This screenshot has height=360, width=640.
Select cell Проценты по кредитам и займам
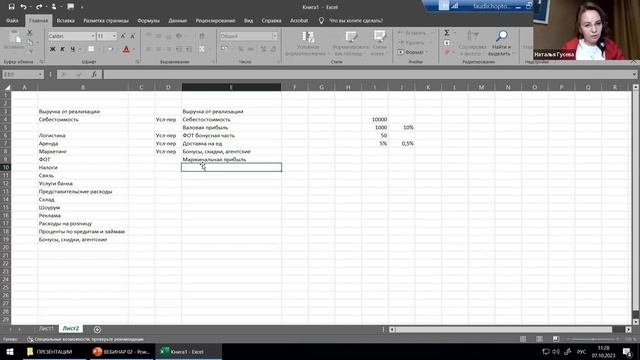83,231
